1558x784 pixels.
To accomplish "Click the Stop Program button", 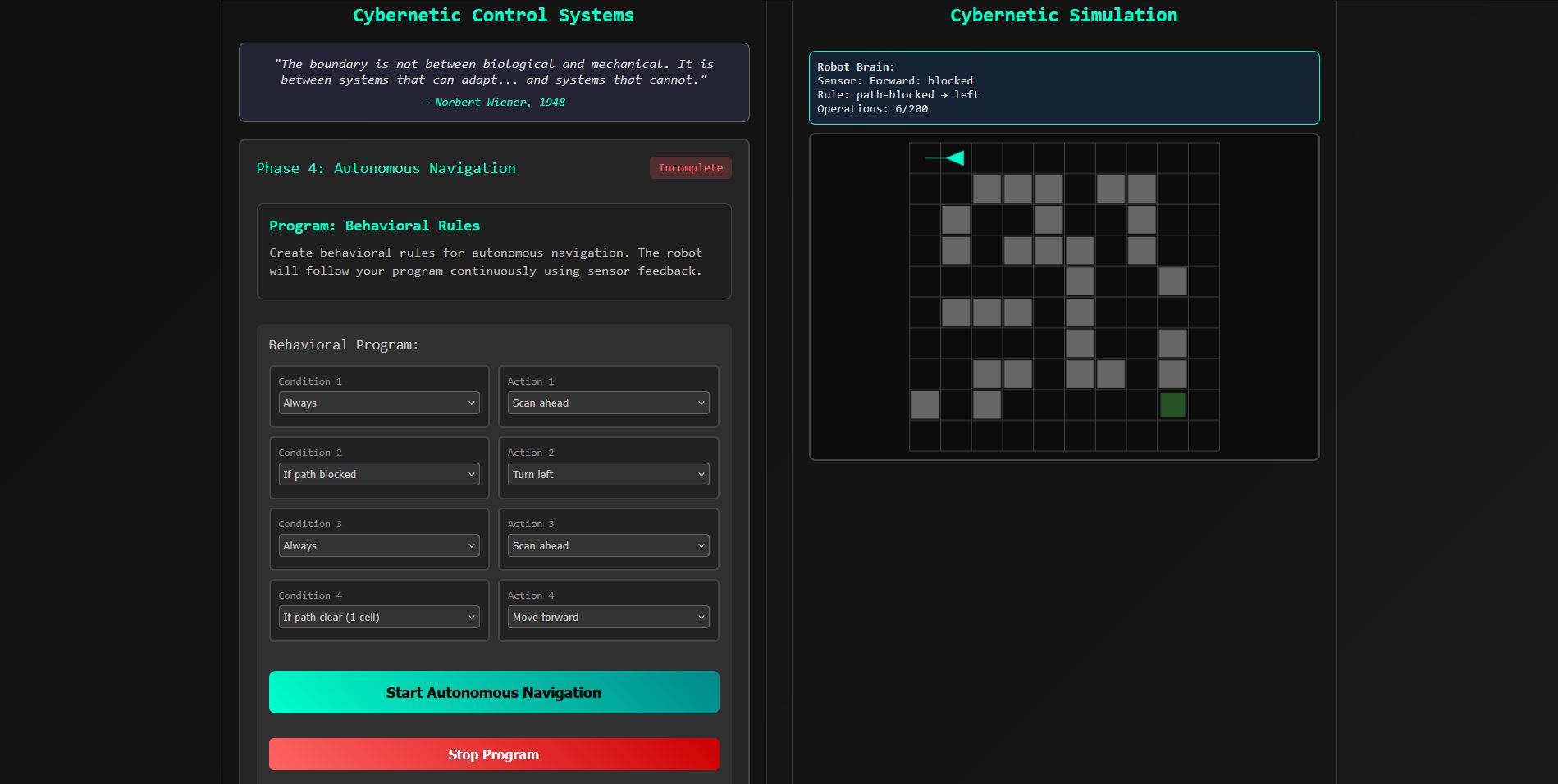I will pos(494,754).
